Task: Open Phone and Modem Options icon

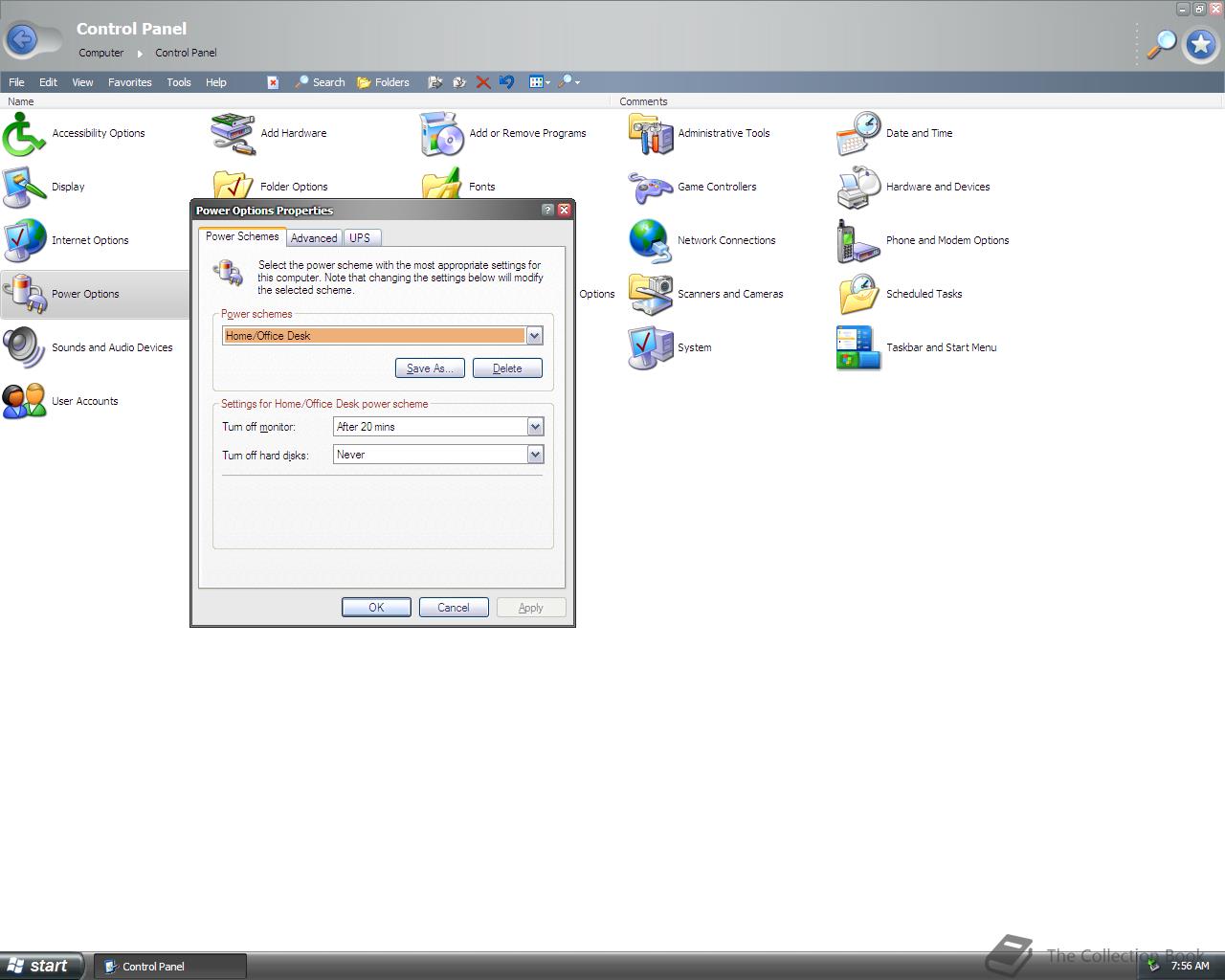Action: click(858, 240)
